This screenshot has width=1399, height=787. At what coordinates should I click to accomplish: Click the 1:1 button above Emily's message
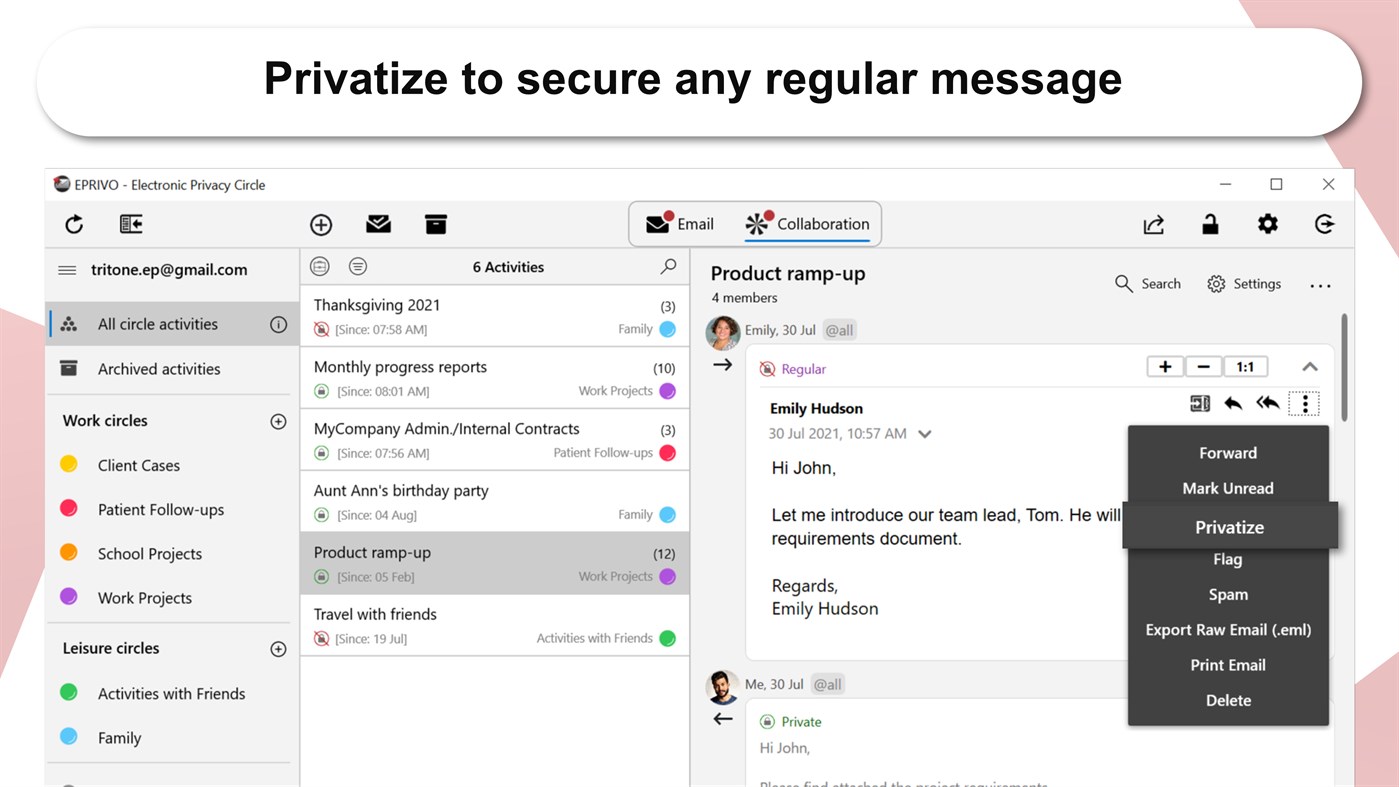pyautogui.click(x=1245, y=366)
